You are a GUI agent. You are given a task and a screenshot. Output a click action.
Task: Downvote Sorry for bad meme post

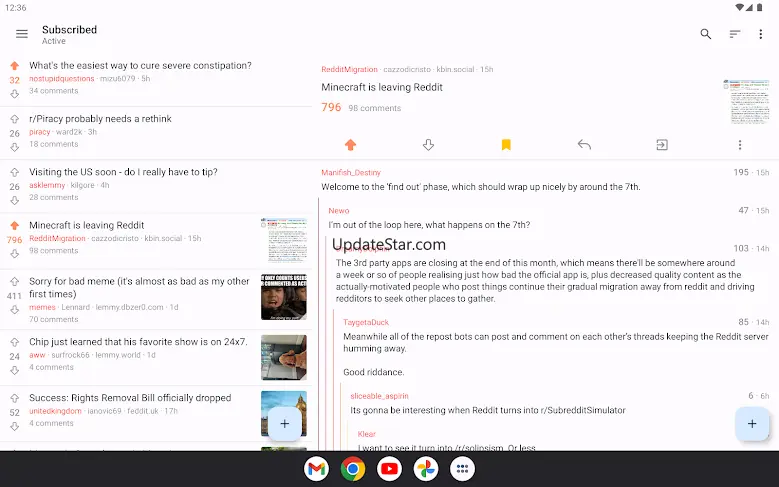pyautogui.click(x=14, y=310)
